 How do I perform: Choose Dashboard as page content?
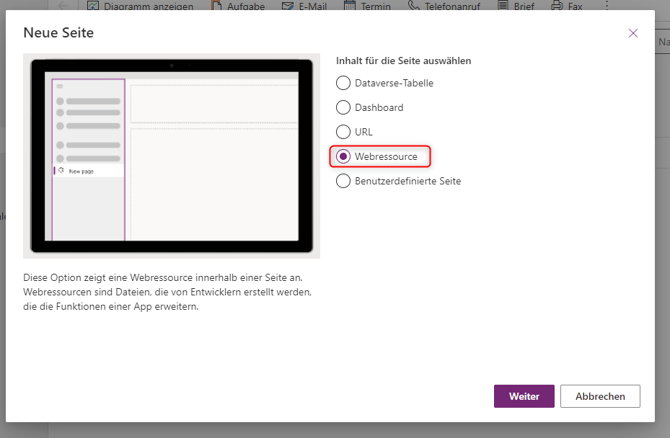click(344, 107)
